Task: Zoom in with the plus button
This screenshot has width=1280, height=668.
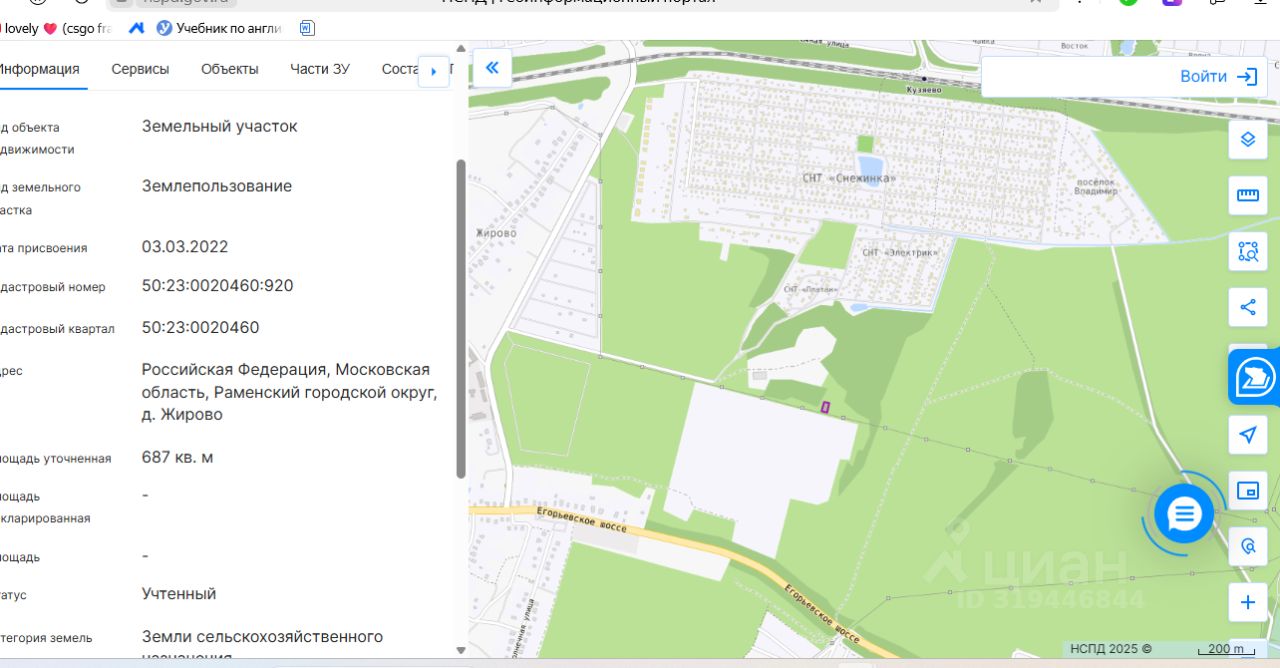Action: [x=1247, y=602]
